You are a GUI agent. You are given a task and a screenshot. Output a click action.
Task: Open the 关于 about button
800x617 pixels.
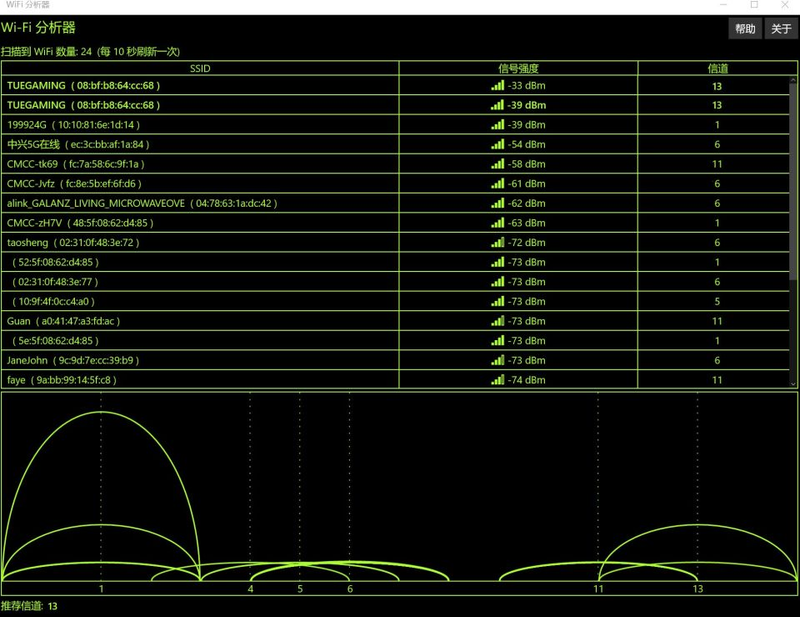(781, 29)
